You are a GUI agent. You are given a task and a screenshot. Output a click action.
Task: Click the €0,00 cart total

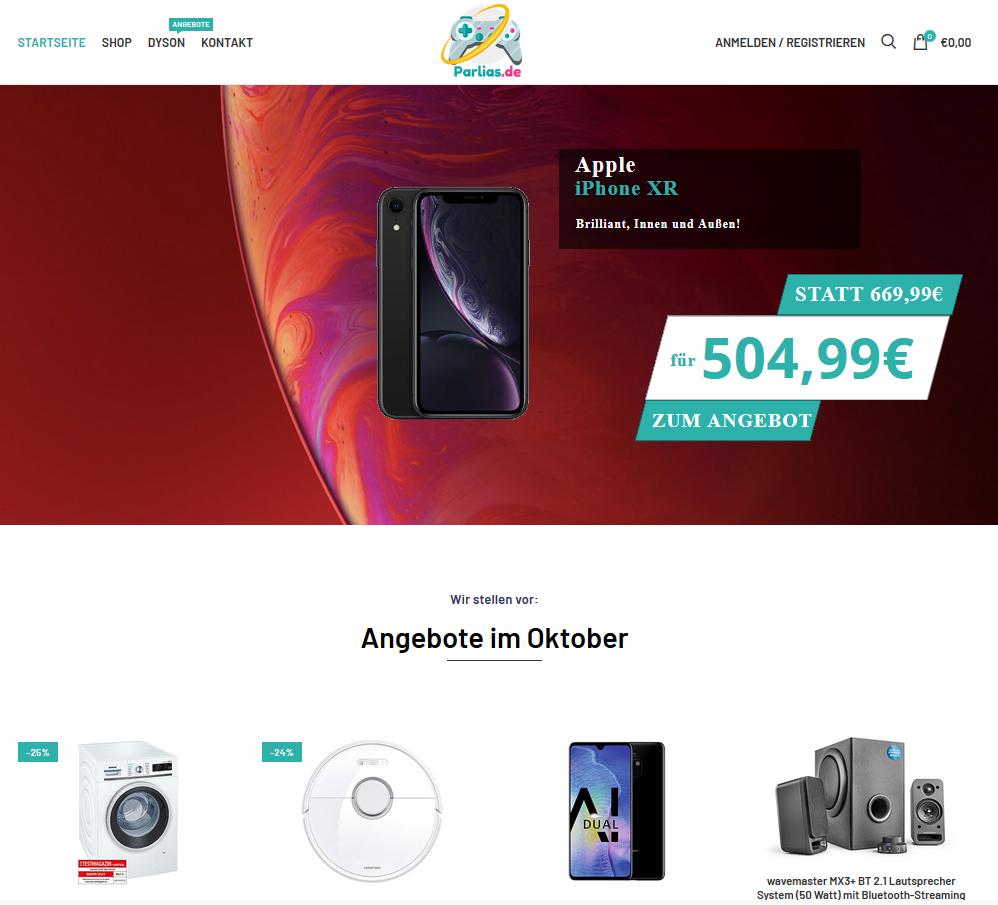point(956,43)
